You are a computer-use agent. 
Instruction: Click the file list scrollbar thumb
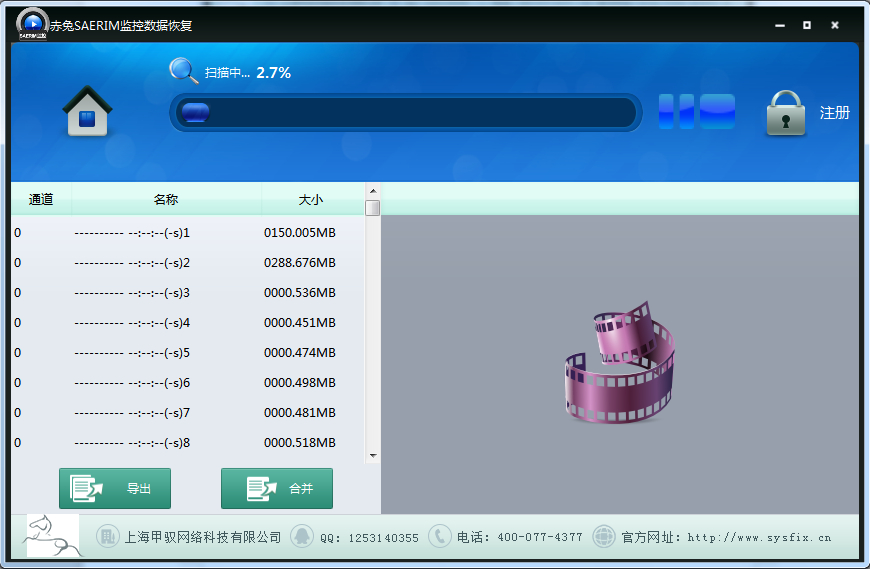[x=373, y=208]
